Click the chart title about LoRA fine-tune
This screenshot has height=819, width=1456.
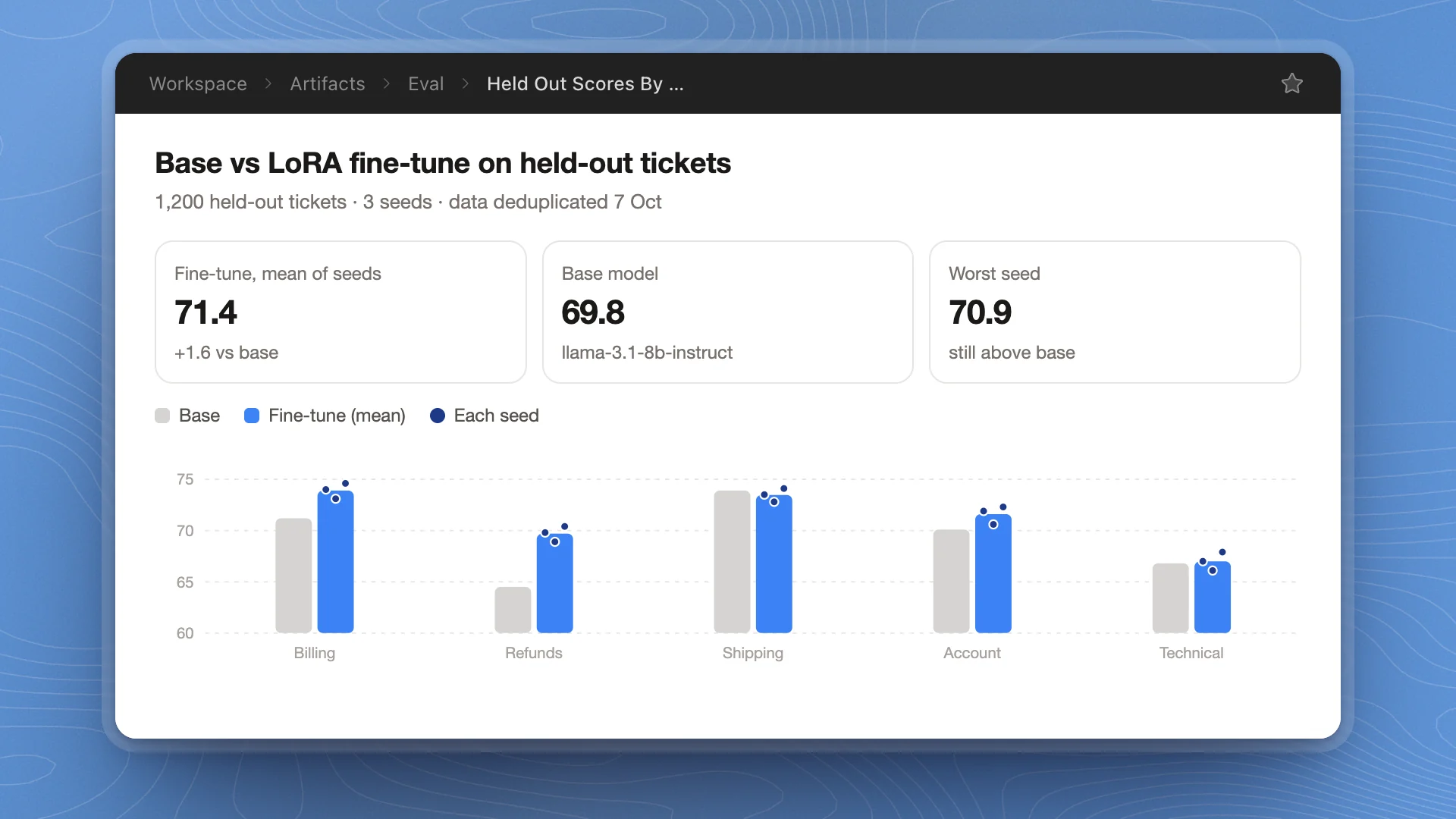coord(443,163)
